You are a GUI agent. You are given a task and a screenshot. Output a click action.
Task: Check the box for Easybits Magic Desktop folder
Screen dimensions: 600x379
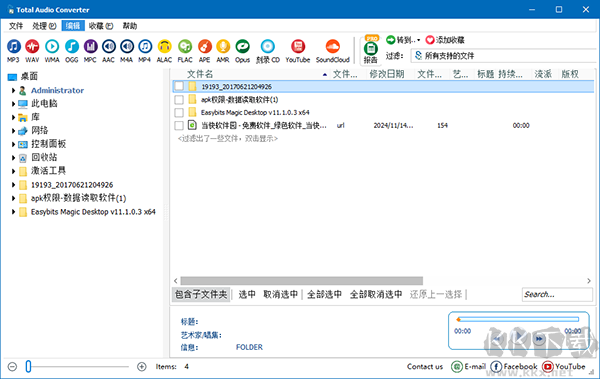[179, 113]
